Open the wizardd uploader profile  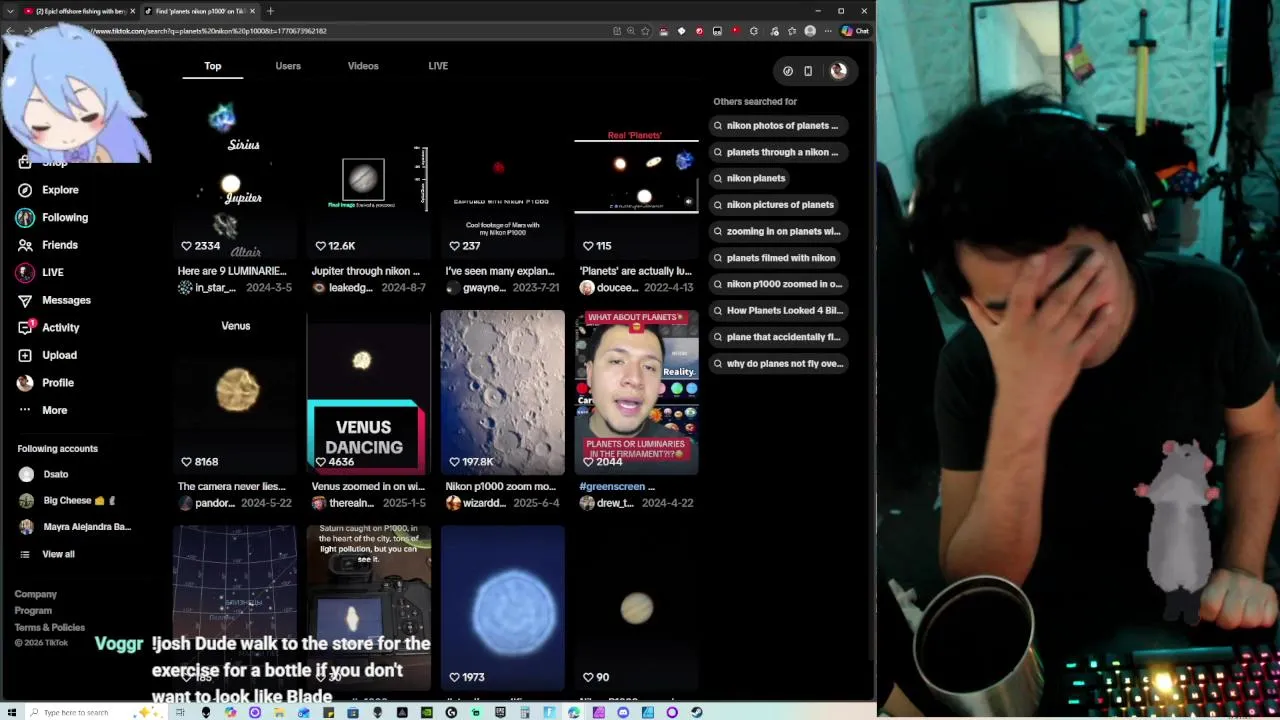[476, 503]
